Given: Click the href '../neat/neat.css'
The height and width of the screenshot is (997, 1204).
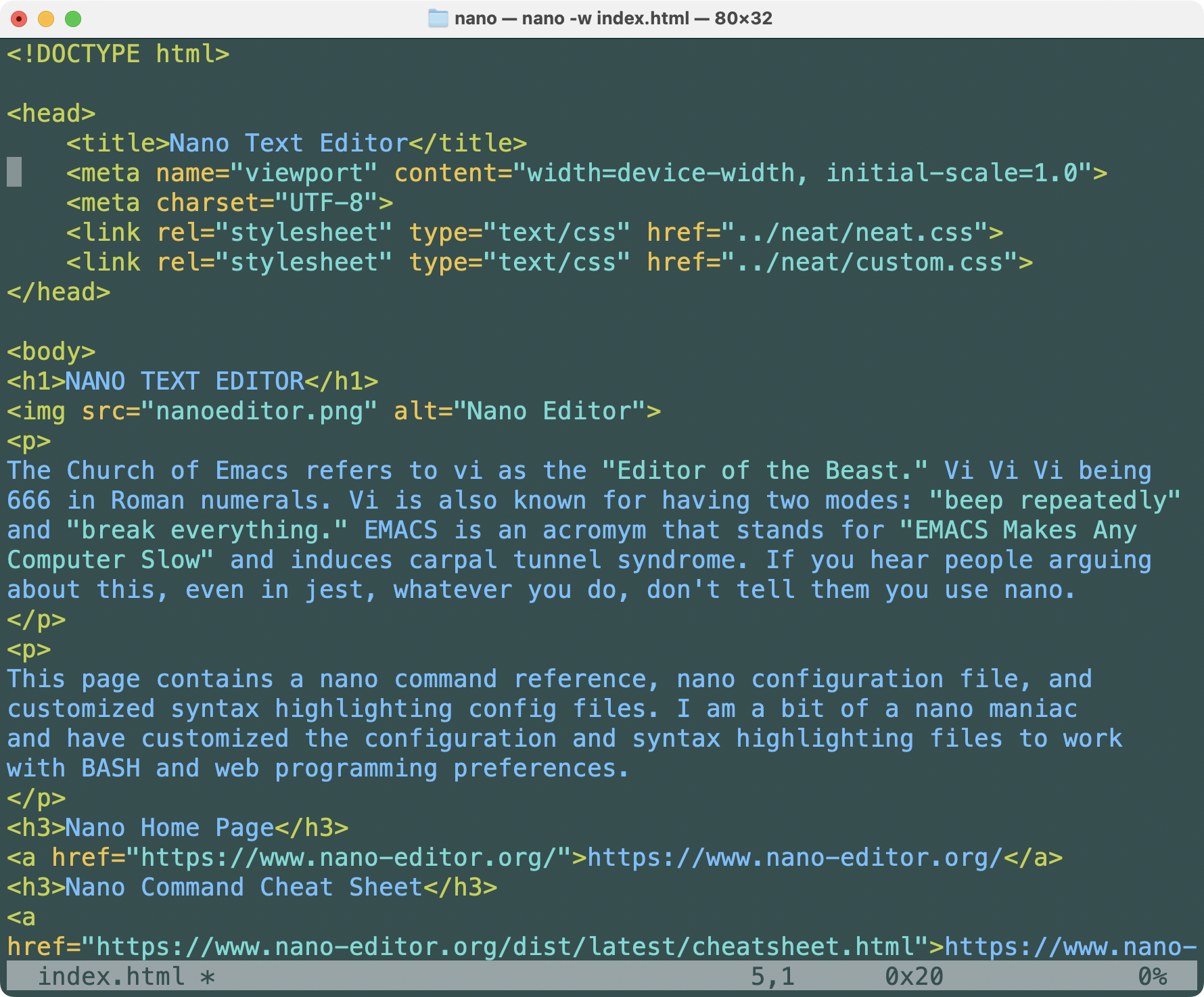Looking at the screenshot, I should point(855,233).
